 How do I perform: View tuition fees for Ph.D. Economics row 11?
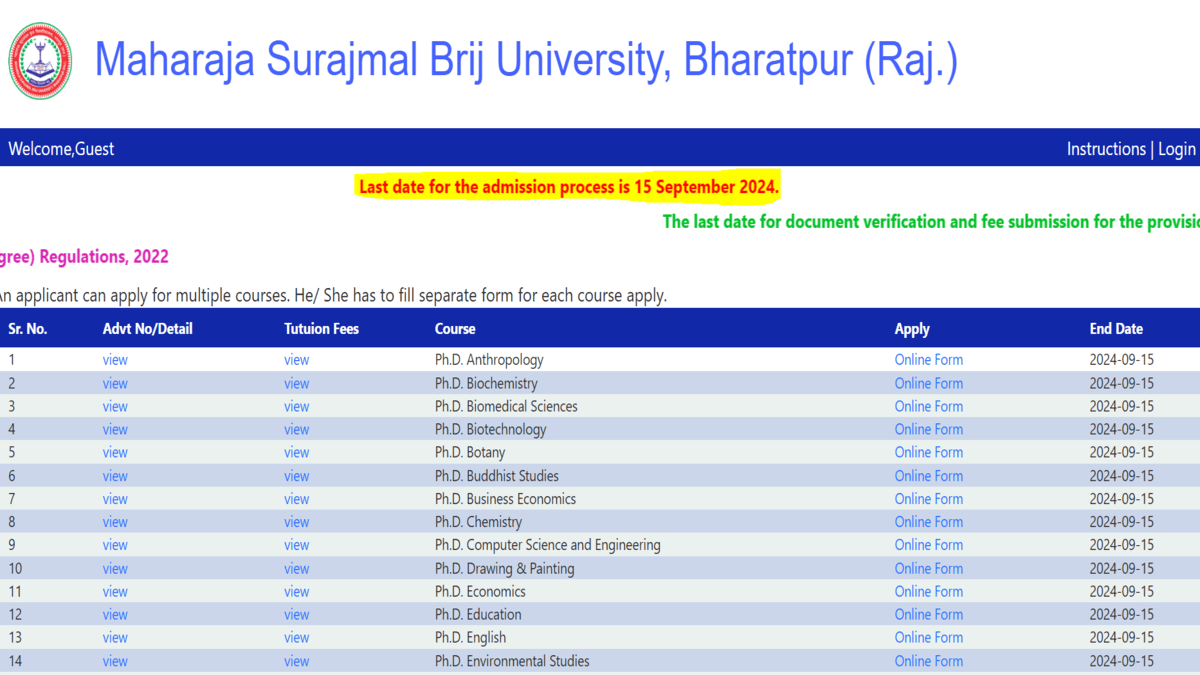tap(297, 592)
